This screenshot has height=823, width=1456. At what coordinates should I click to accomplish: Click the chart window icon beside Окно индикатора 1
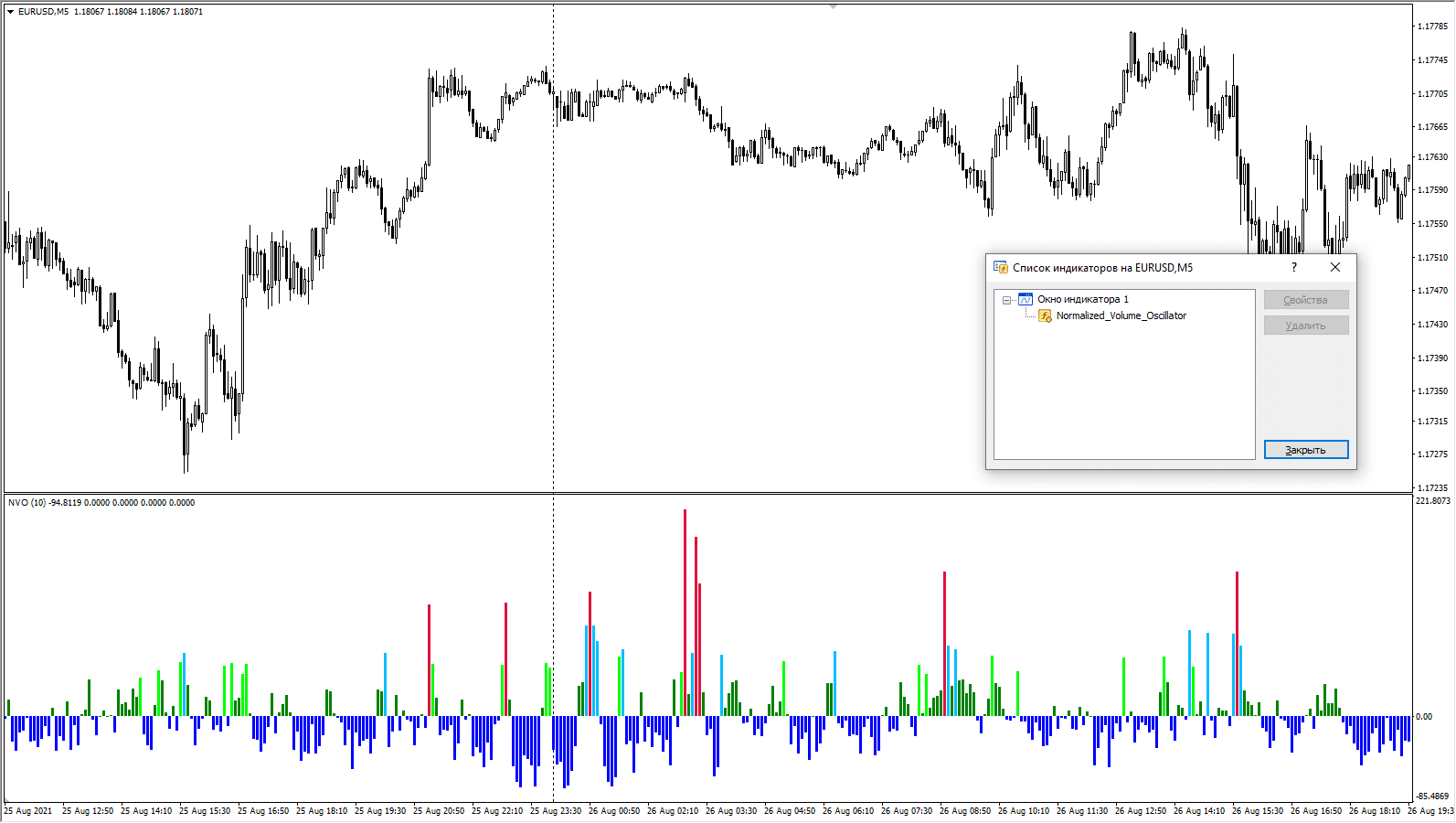(1026, 300)
